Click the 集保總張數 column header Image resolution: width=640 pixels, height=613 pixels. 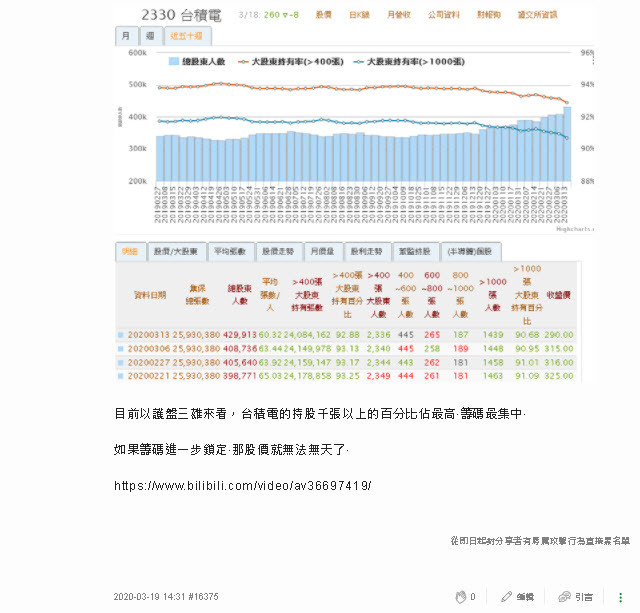[198, 295]
